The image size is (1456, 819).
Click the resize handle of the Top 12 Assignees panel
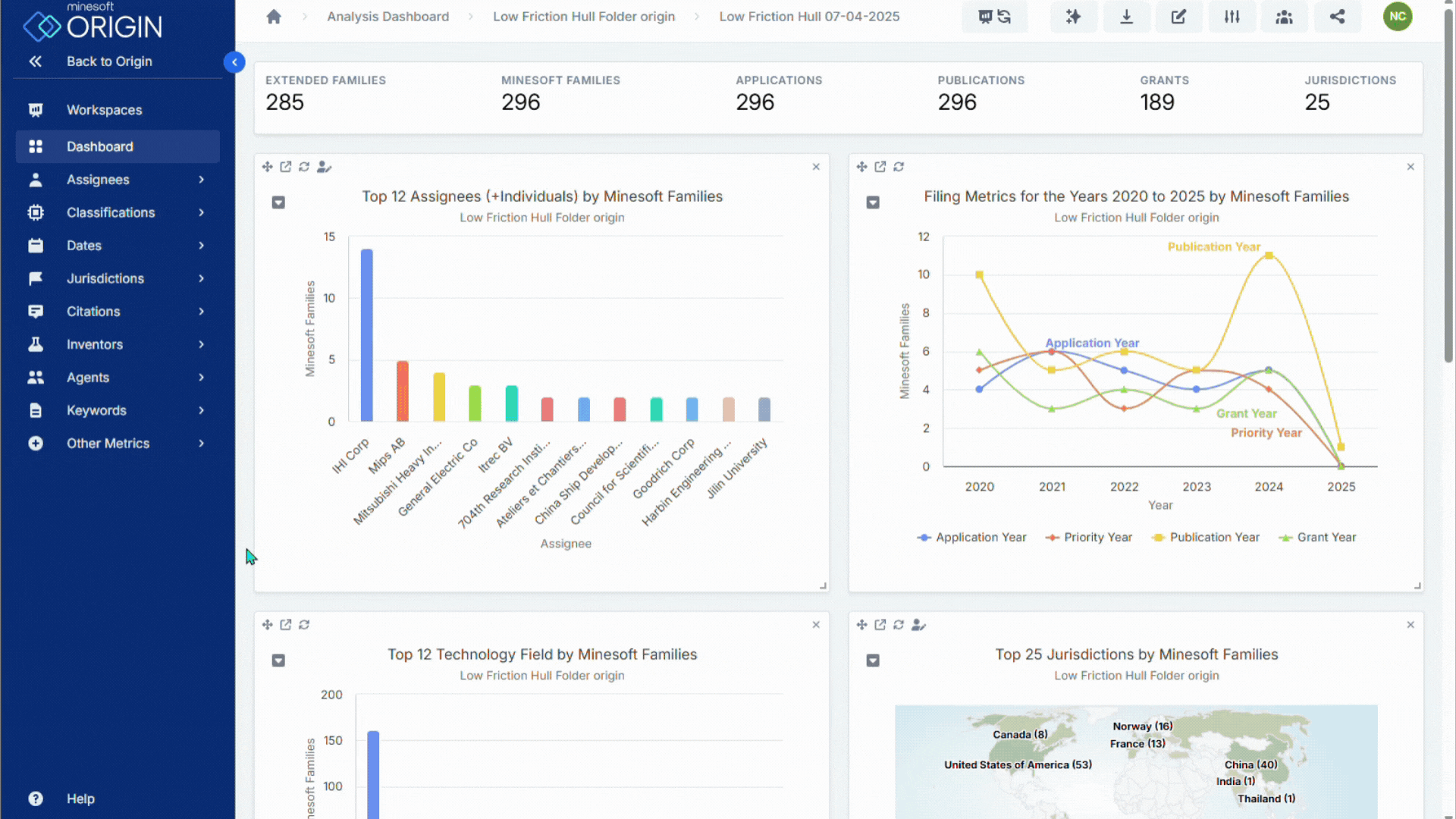click(823, 586)
